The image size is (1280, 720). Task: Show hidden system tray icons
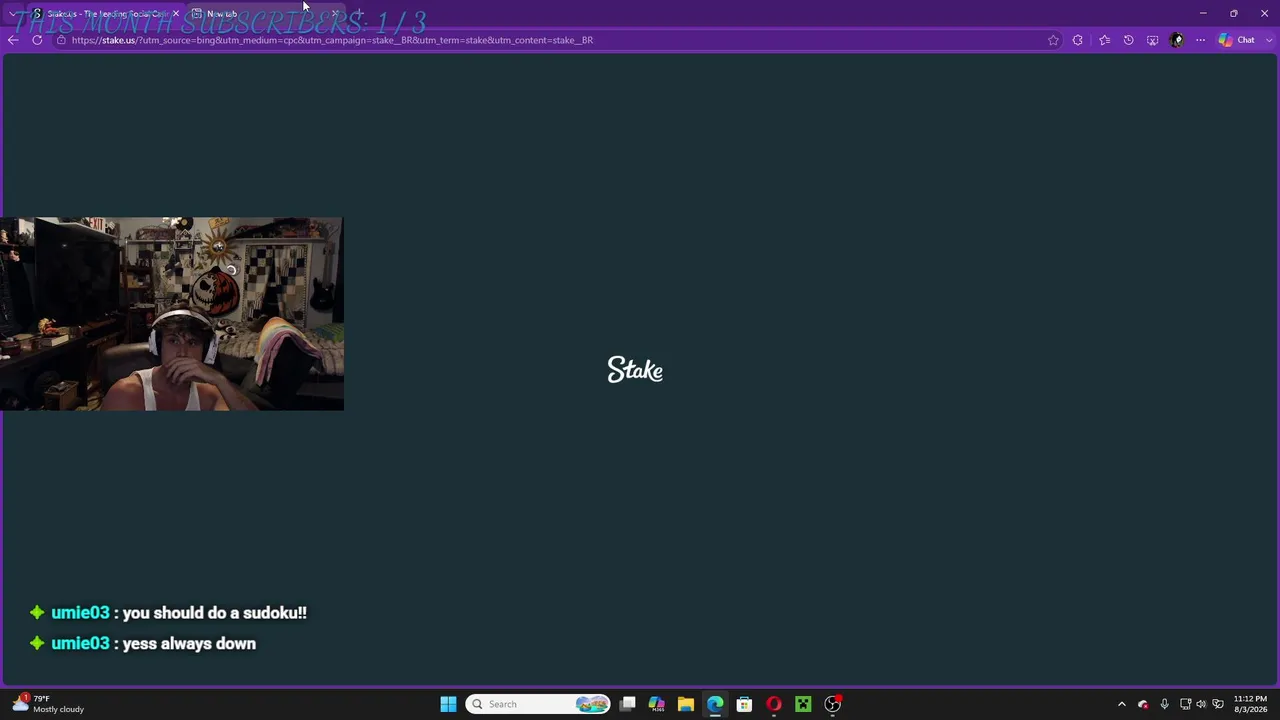1122,704
